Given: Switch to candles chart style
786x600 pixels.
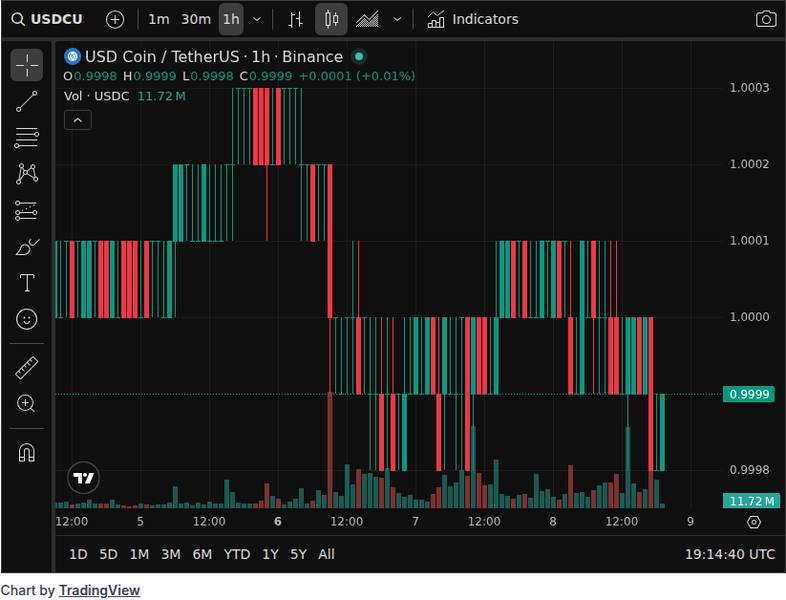Looking at the screenshot, I should coord(331,20).
